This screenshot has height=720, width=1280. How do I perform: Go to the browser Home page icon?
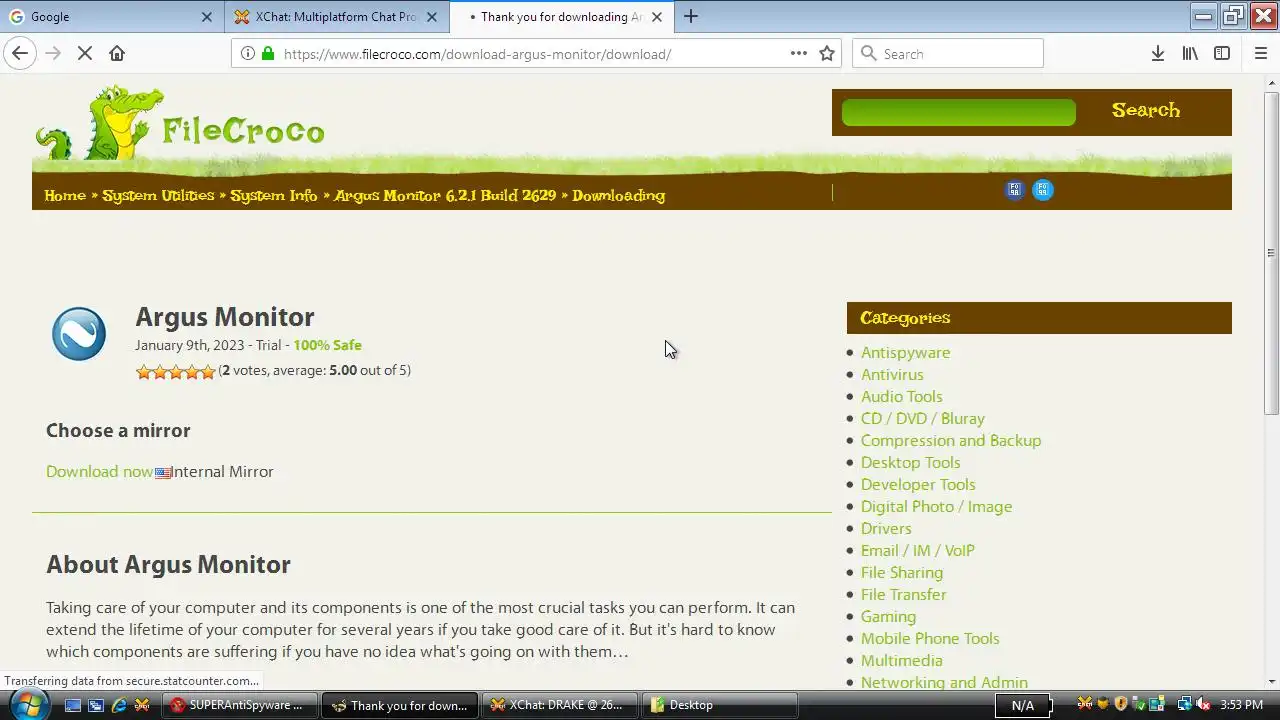[x=117, y=53]
